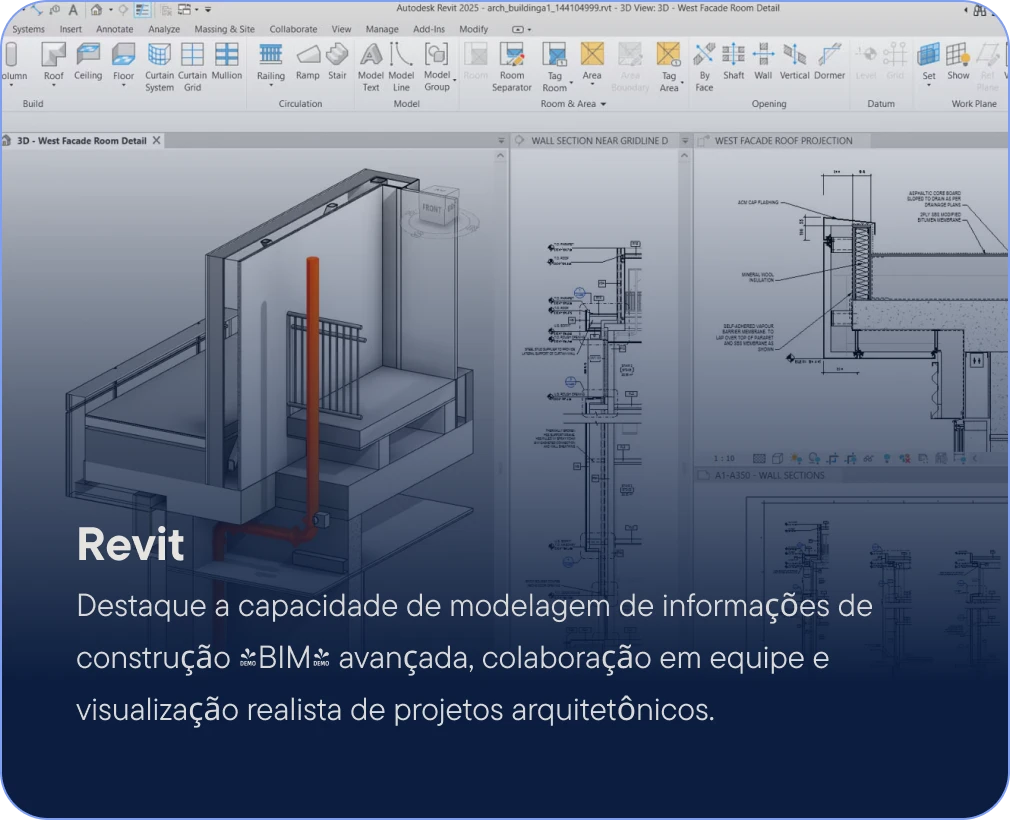Viewport: 1010px width, 820px height.
Task: Click the scroll up arrow in the Wall Section pane
Action: pos(685,156)
